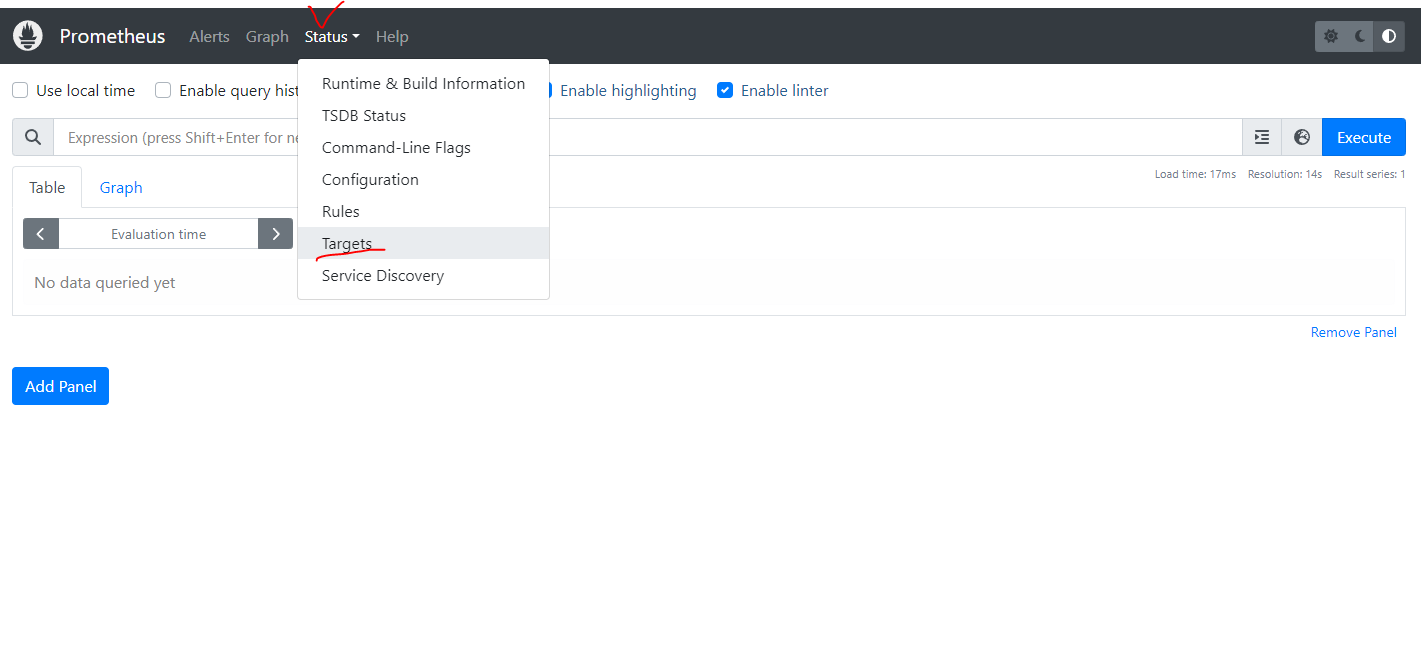Select Configuration from Status menu
This screenshot has height=649, width=1421.
(x=423, y=179)
